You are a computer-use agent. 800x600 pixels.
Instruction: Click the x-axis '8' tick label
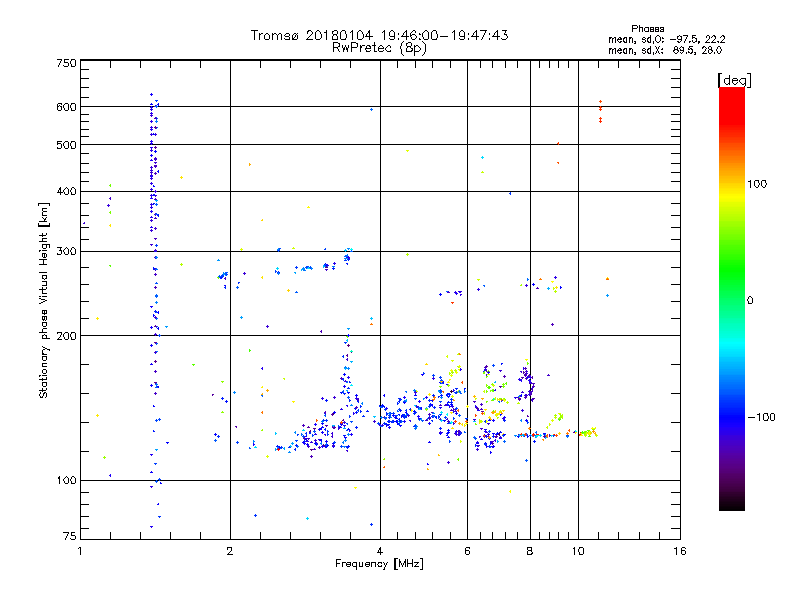pyautogui.click(x=530, y=551)
